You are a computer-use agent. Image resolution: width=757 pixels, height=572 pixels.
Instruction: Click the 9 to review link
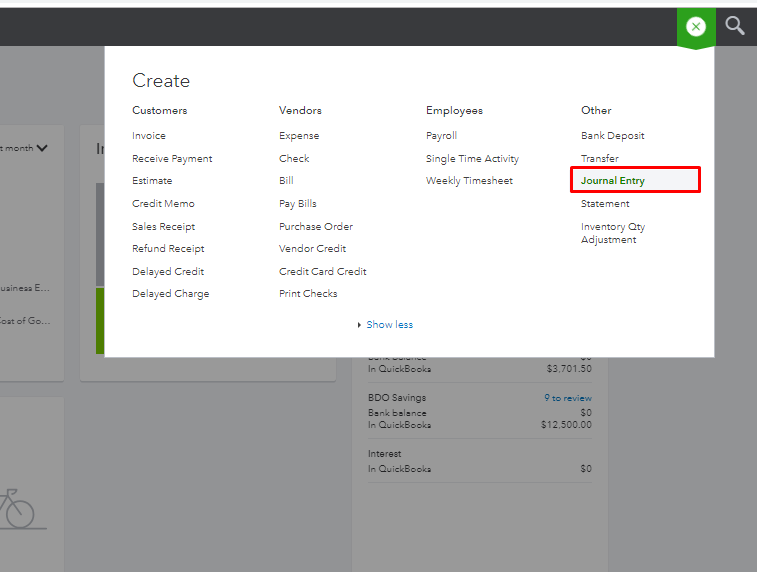click(567, 398)
